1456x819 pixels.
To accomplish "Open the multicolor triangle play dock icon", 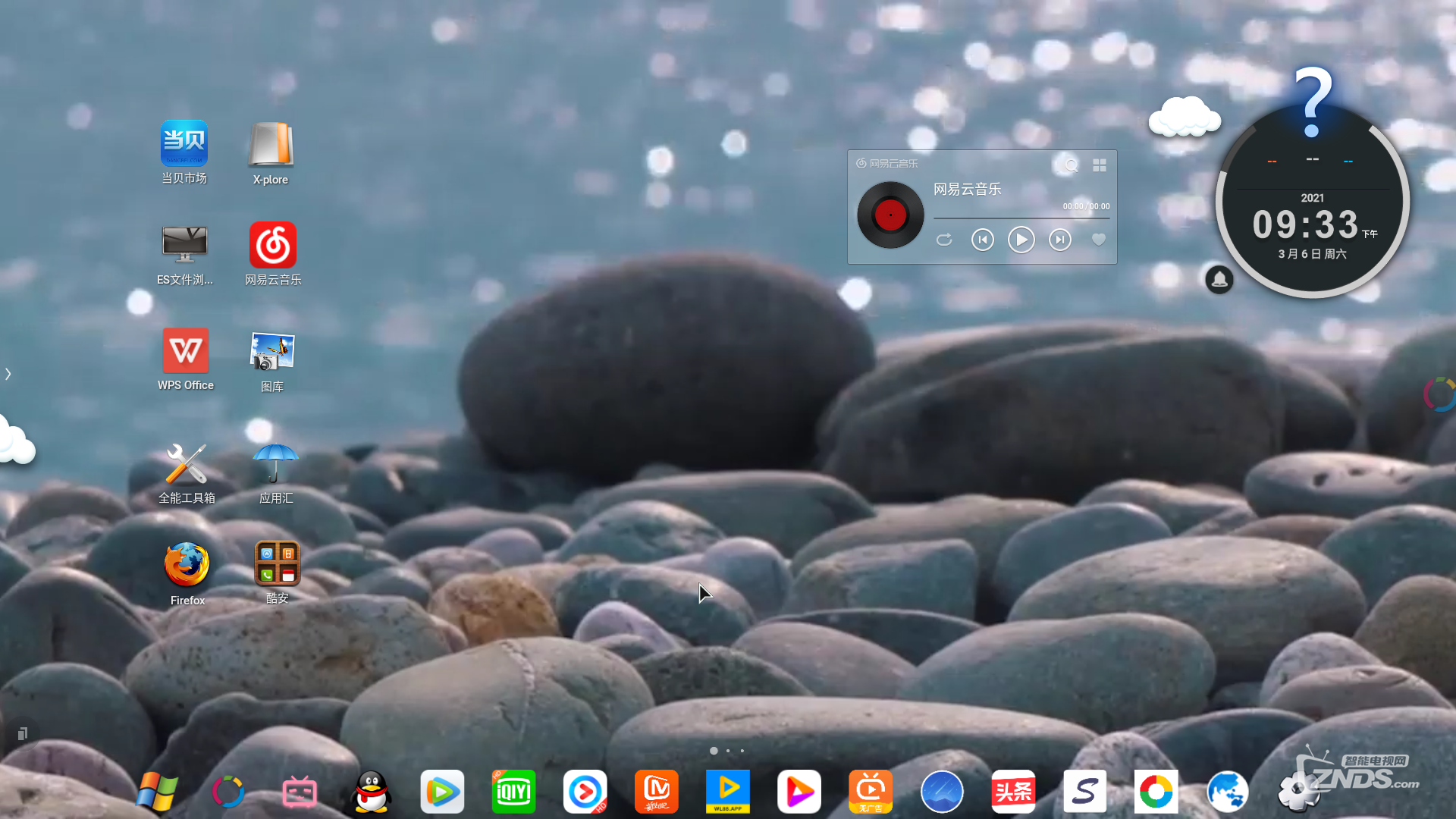I will click(799, 792).
